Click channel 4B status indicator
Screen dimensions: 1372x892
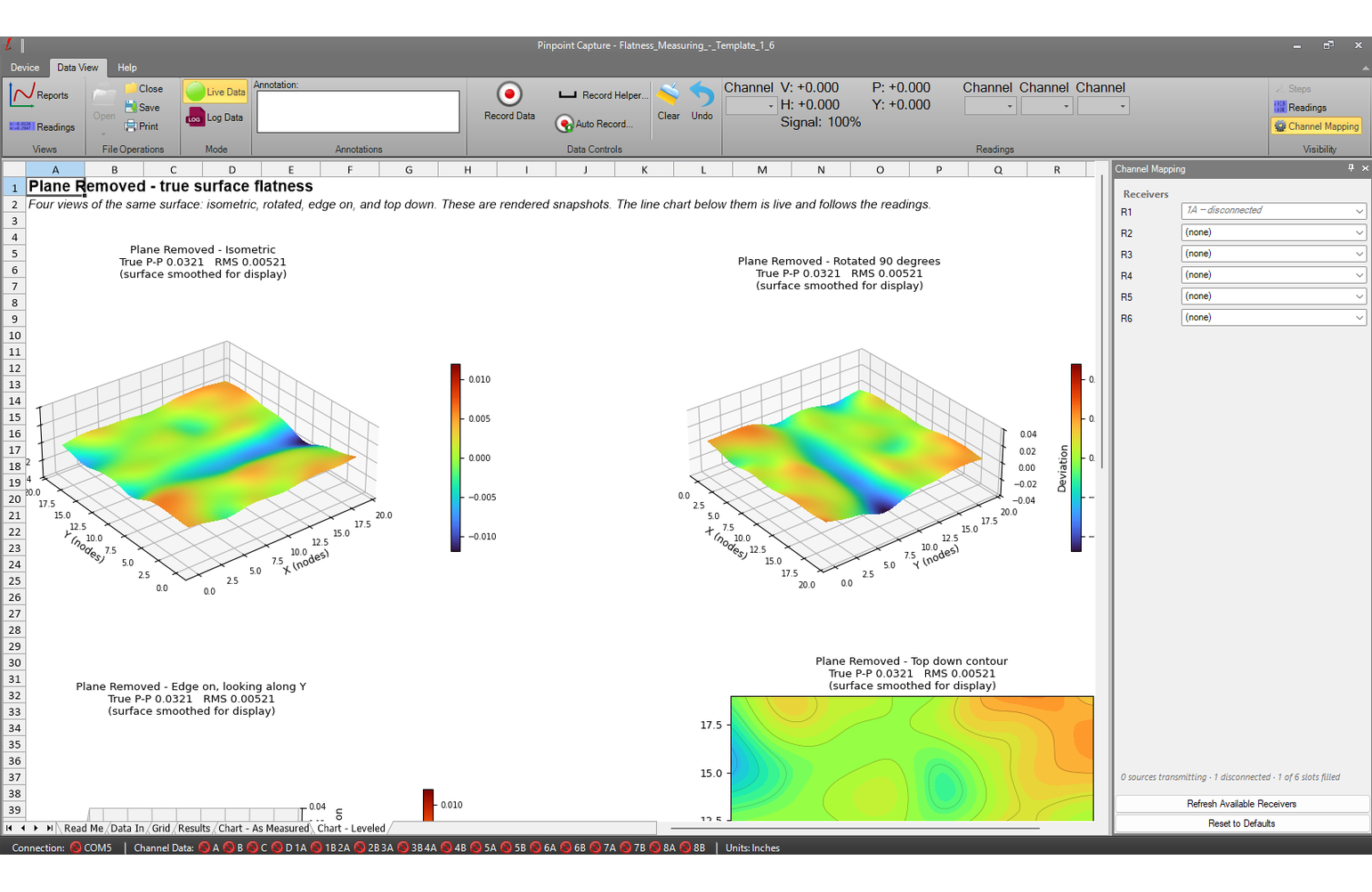click(446, 847)
